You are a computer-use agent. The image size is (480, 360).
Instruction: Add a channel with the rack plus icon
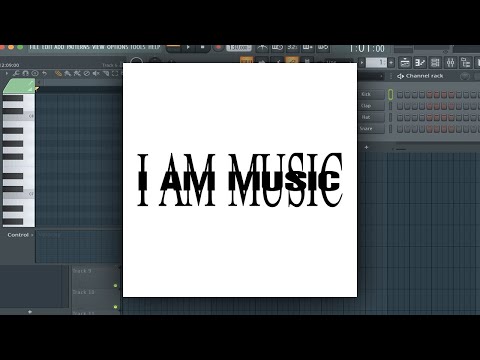click(366, 147)
